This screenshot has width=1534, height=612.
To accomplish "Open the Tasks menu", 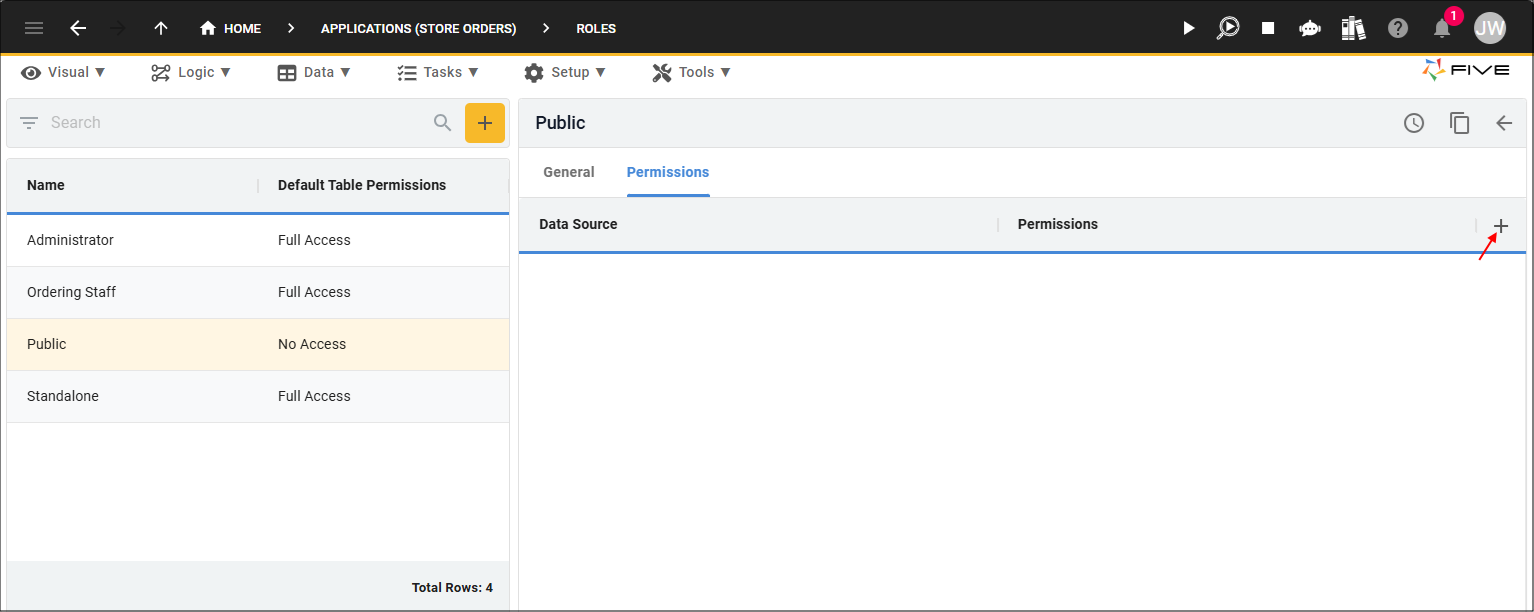I will 438,72.
